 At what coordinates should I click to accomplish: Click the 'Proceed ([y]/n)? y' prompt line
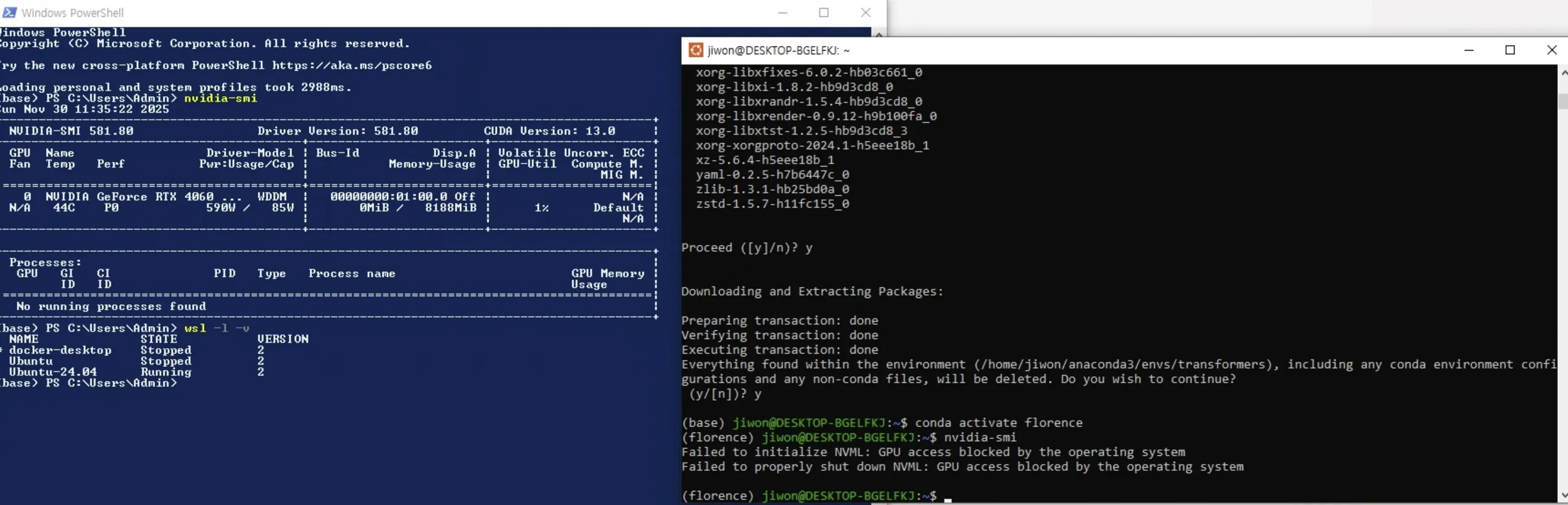point(747,248)
